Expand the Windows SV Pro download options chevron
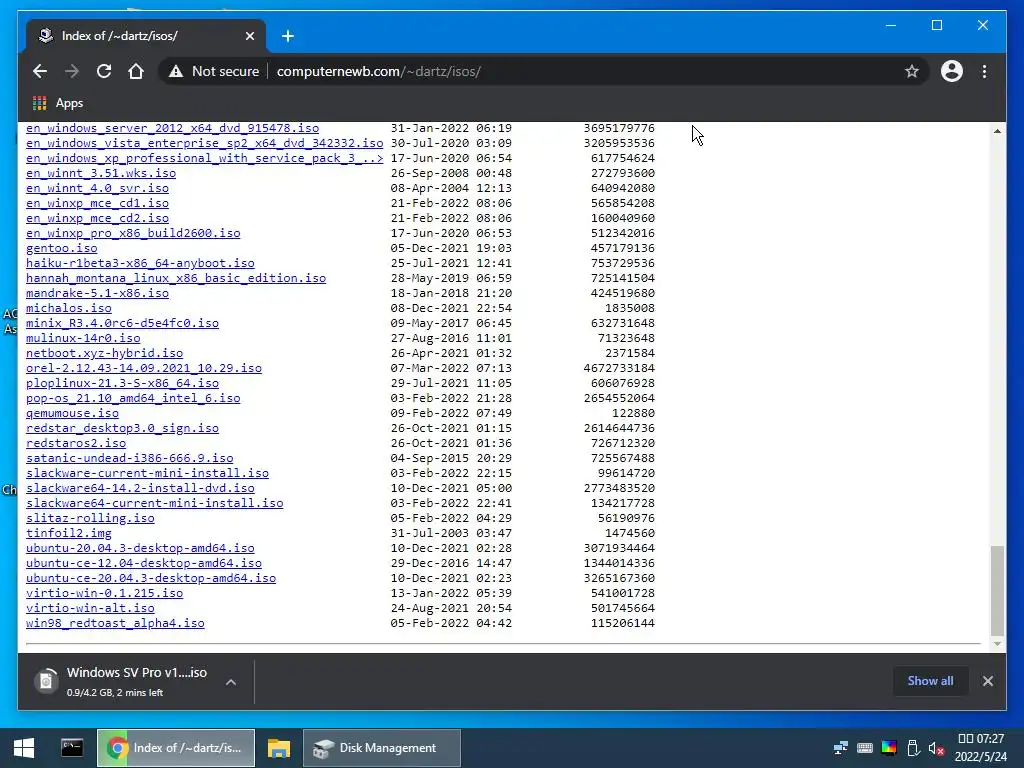 point(231,682)
